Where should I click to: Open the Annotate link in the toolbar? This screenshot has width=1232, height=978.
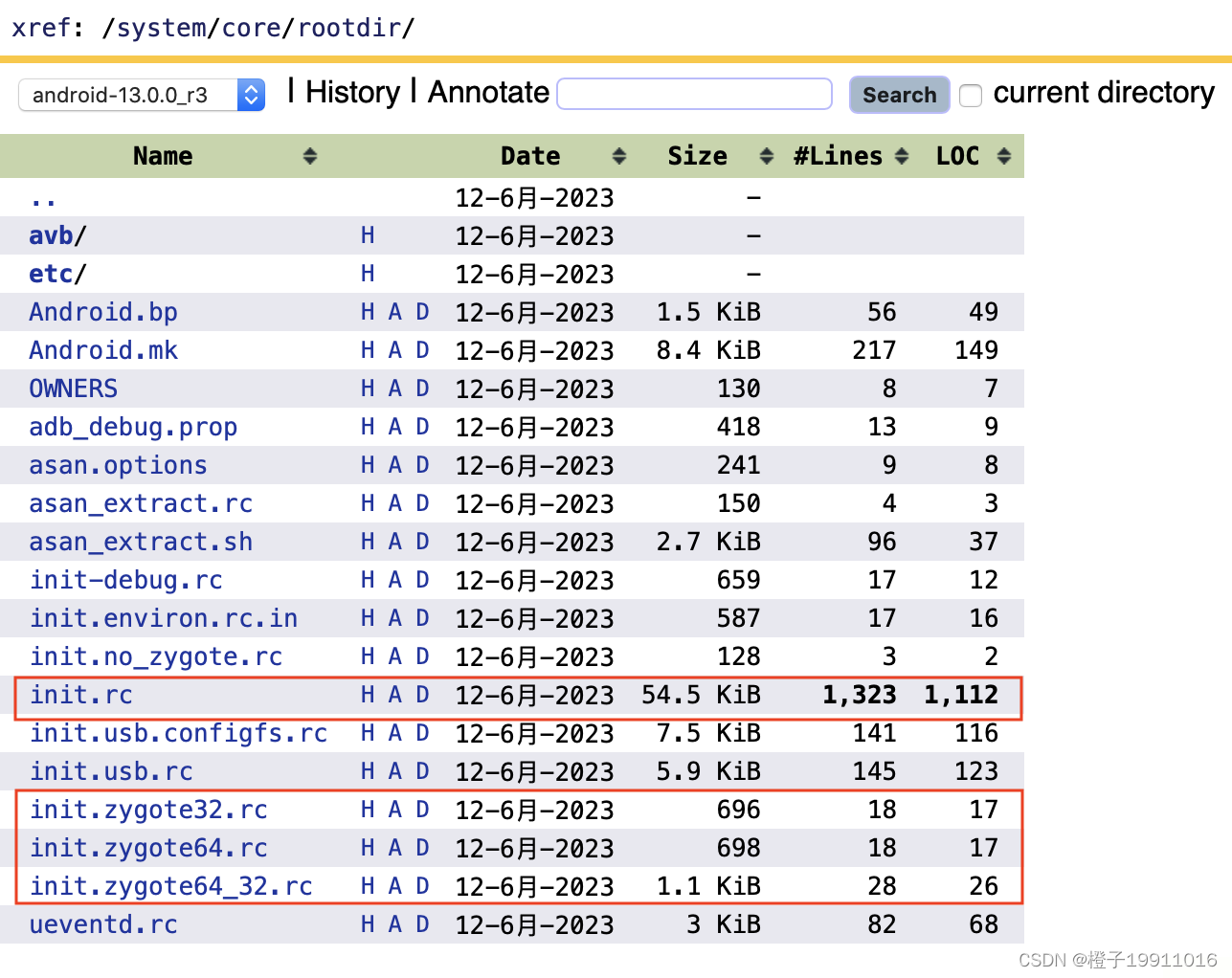(488, 92)
